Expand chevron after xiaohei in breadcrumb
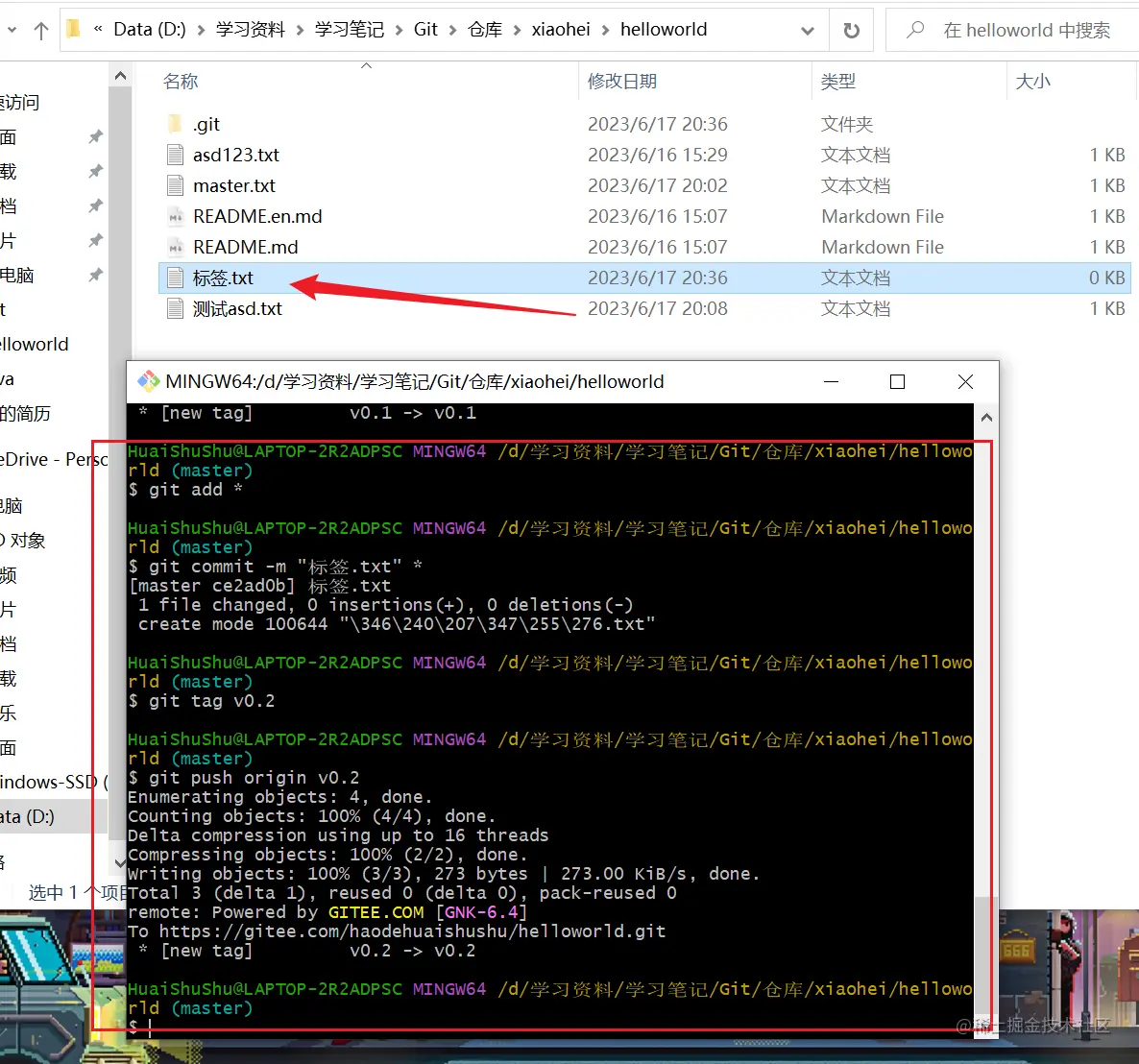 605,30
